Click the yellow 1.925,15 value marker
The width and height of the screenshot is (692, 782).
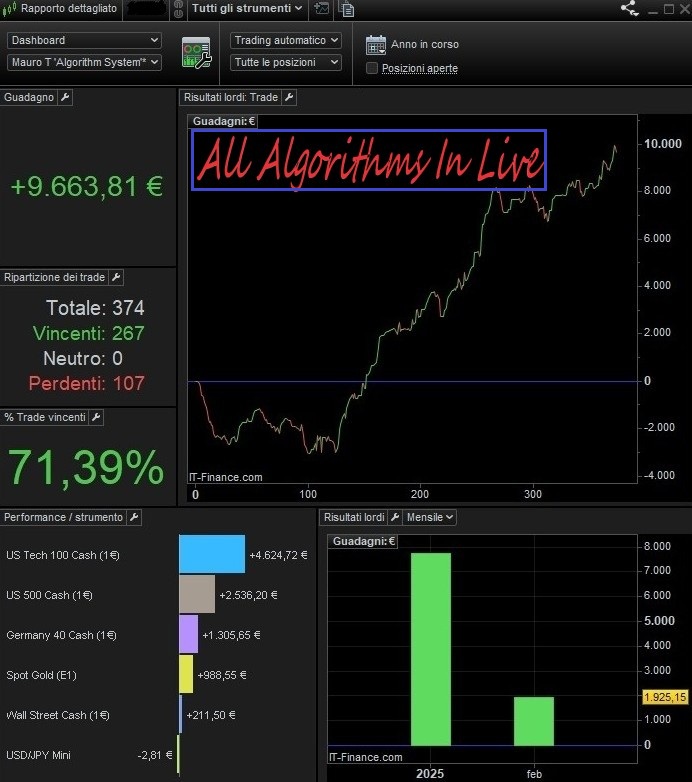tap(665, 697)
